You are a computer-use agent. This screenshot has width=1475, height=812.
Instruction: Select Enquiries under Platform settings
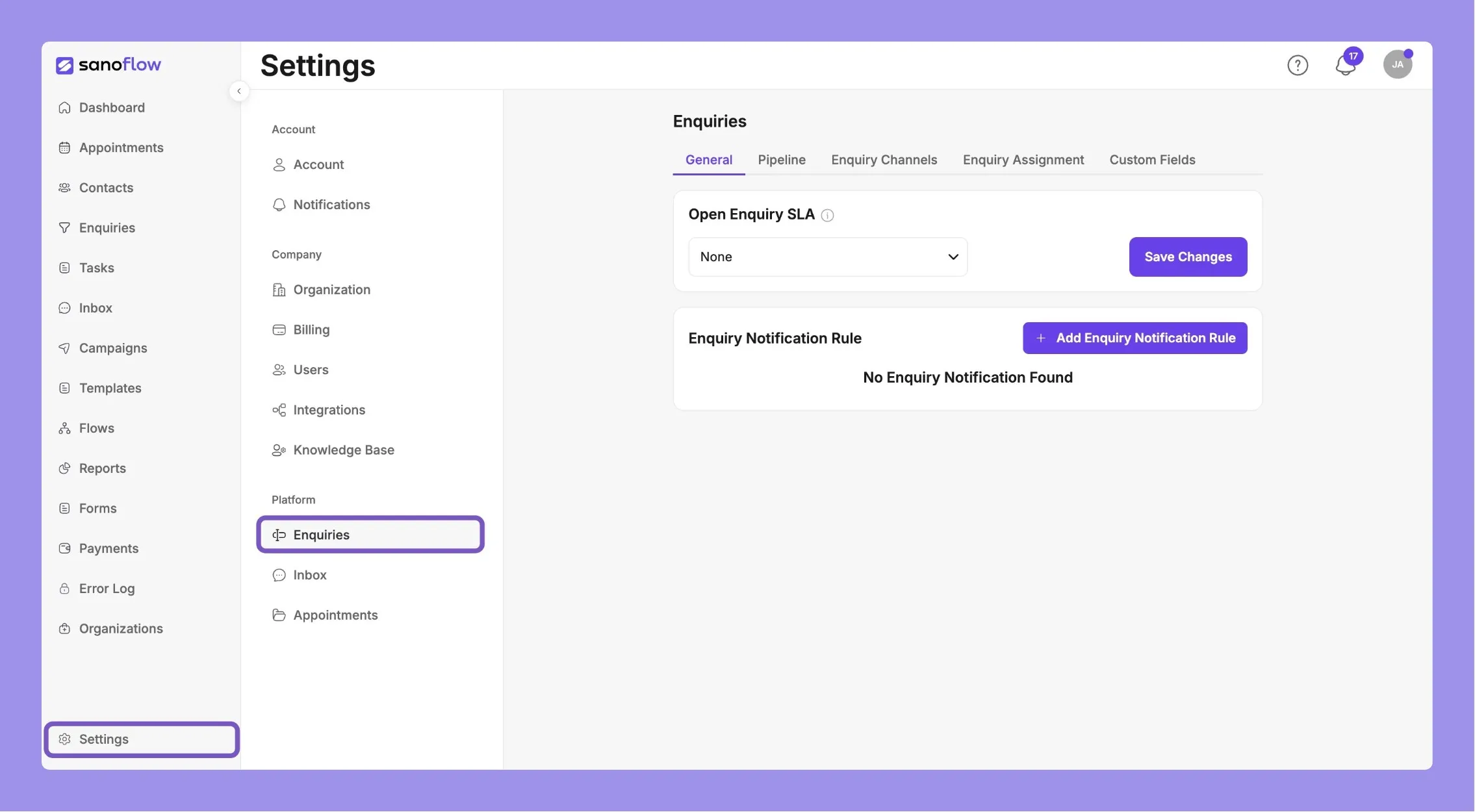[370, 535]
